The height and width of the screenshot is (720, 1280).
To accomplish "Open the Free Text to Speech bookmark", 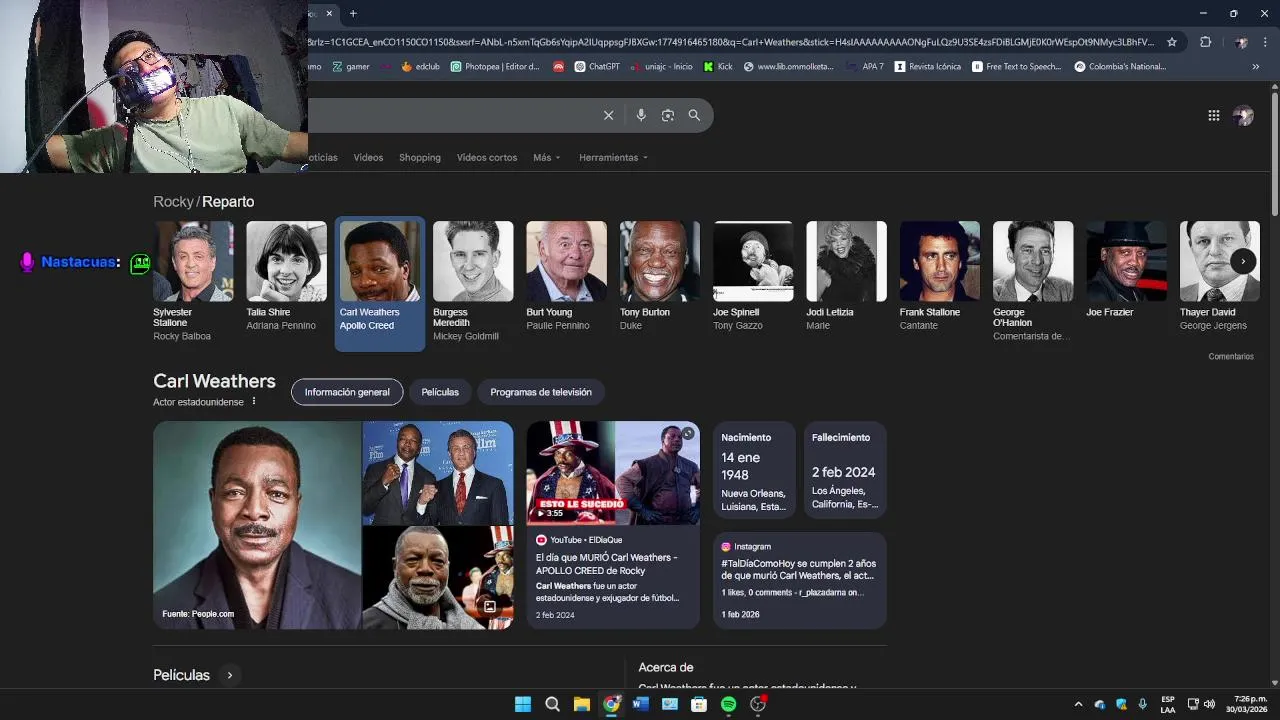I will click(1017, 66).
